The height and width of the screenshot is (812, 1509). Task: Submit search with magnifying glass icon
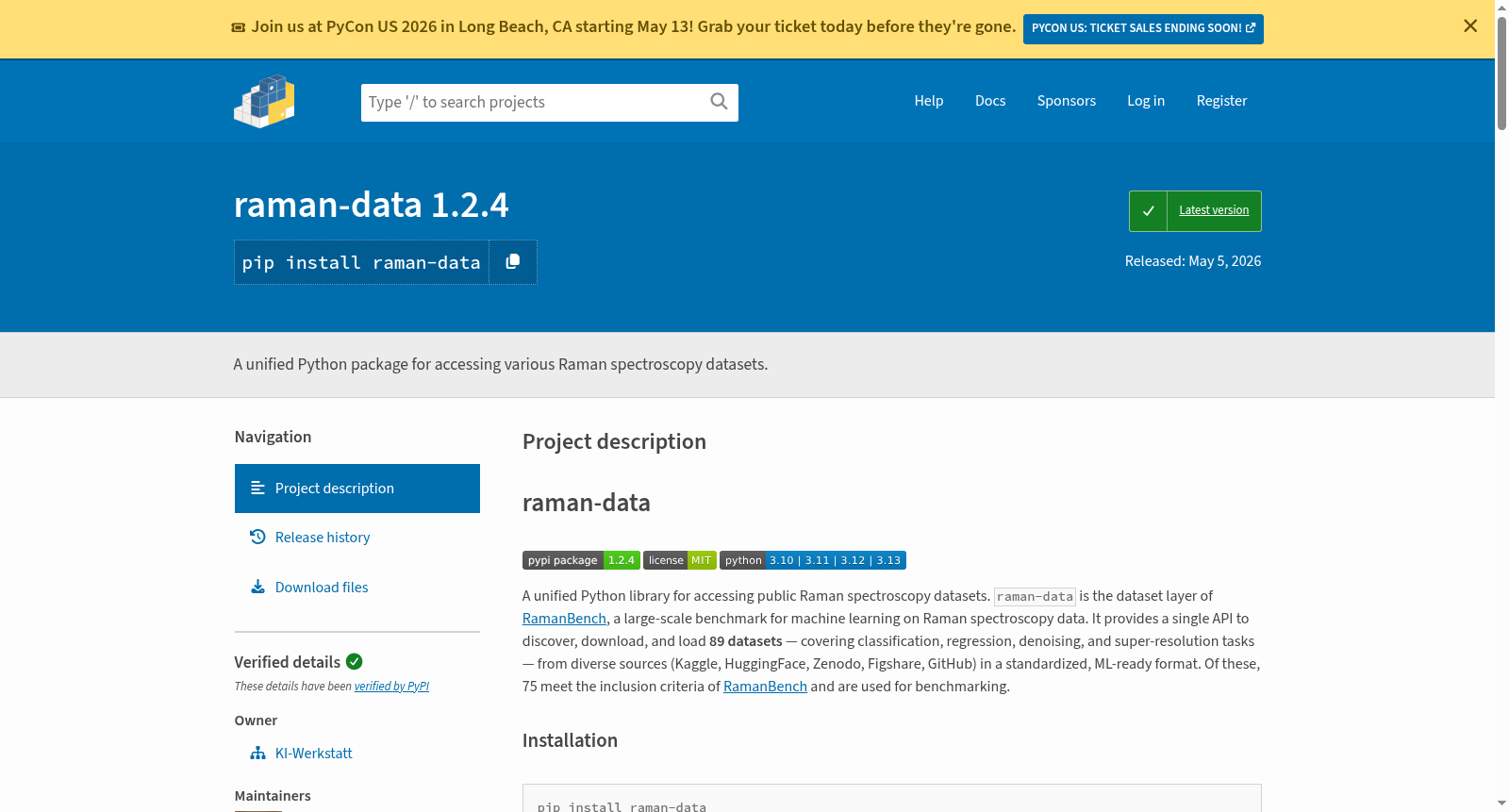tap(719, 102)
